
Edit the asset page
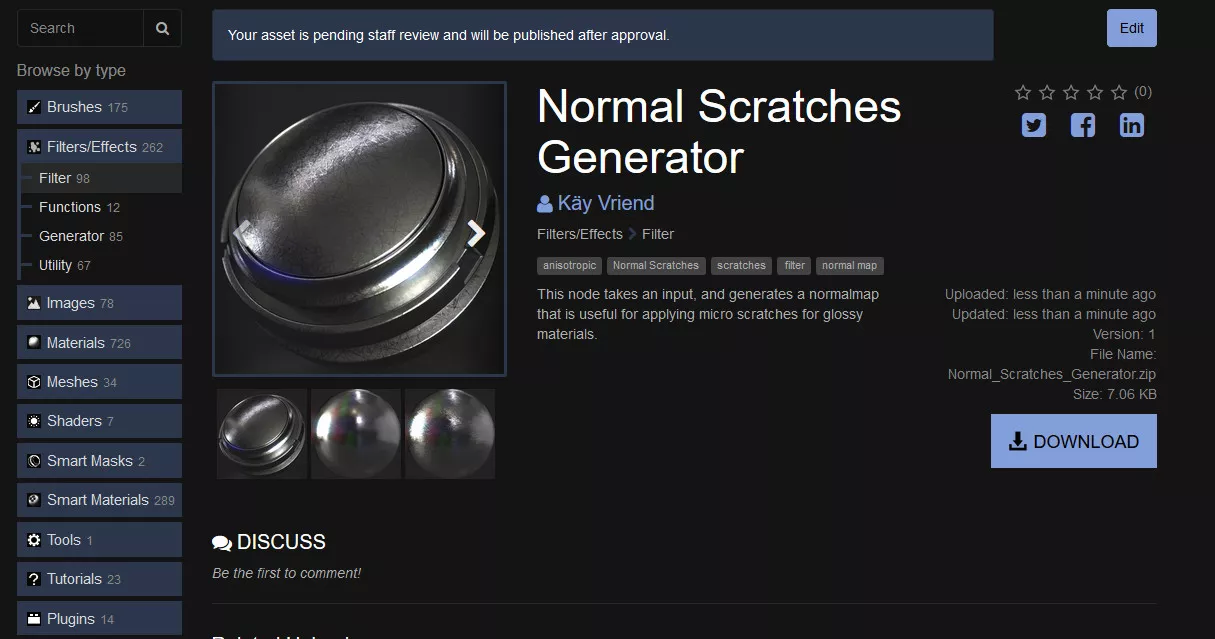[1131, 28]
